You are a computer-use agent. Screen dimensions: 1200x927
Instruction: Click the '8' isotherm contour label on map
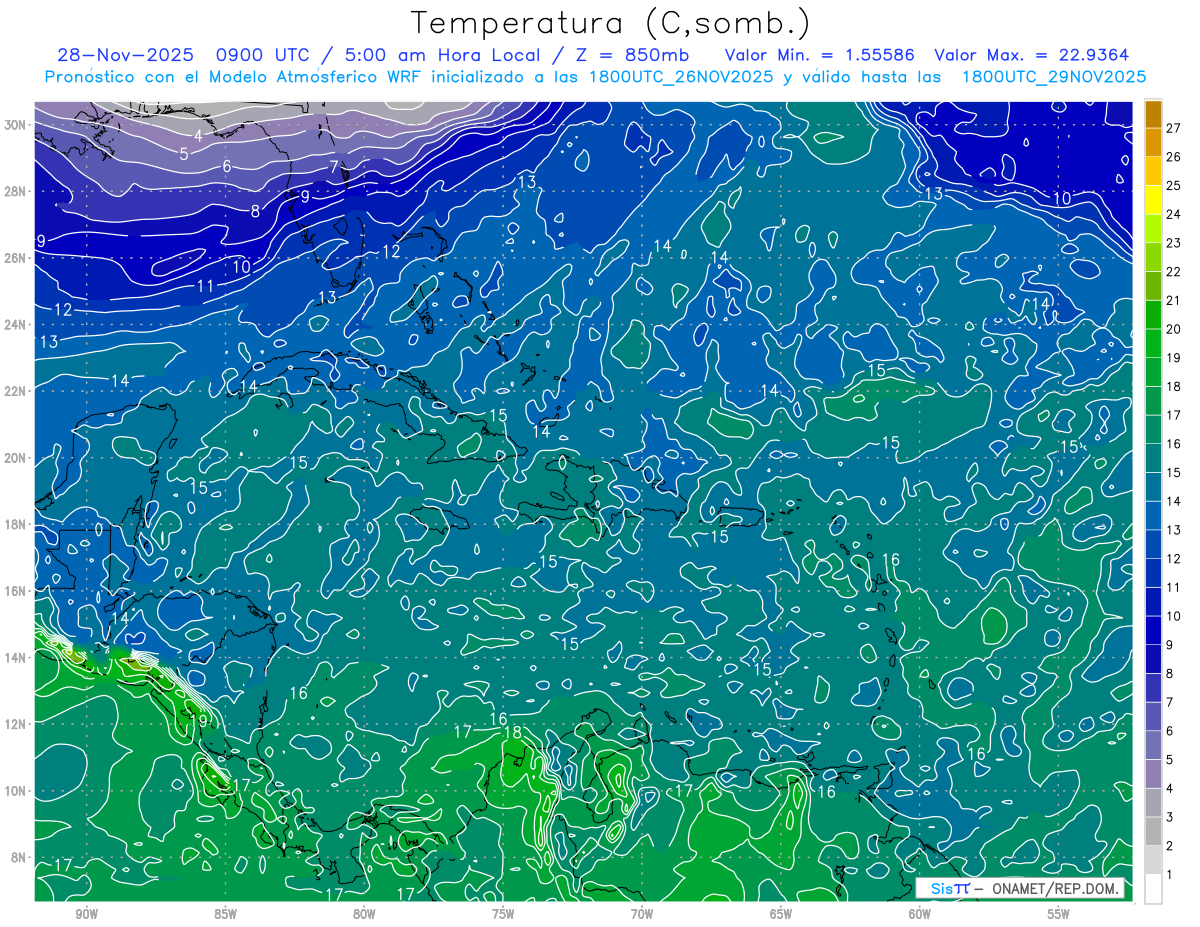pos(255,211)
